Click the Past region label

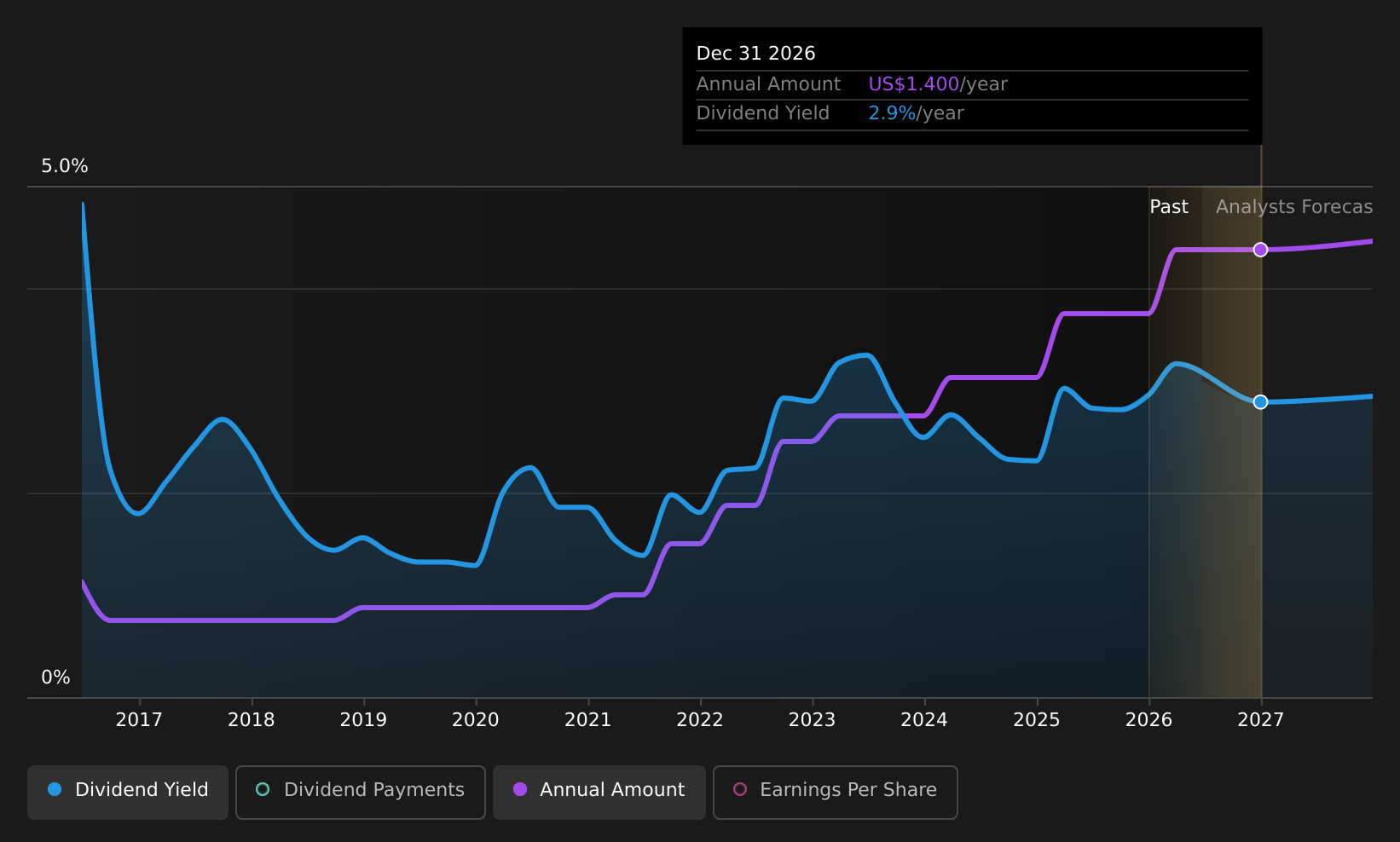click(1169, 207)
